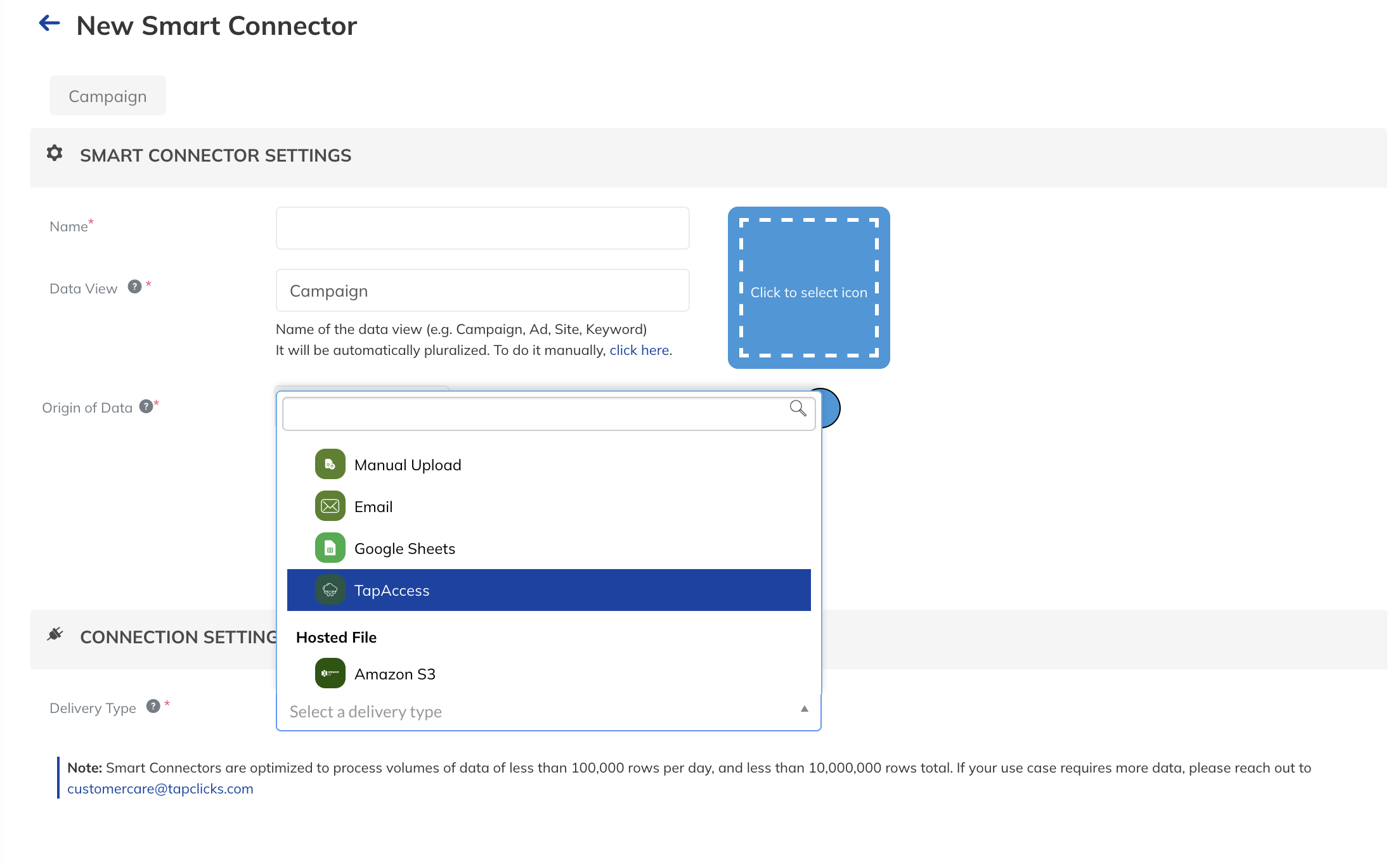Image resolution: width=1400 pixels, height=867 pixels.
Task: Click the Delivery Type help icon
Action: [153, 707]
